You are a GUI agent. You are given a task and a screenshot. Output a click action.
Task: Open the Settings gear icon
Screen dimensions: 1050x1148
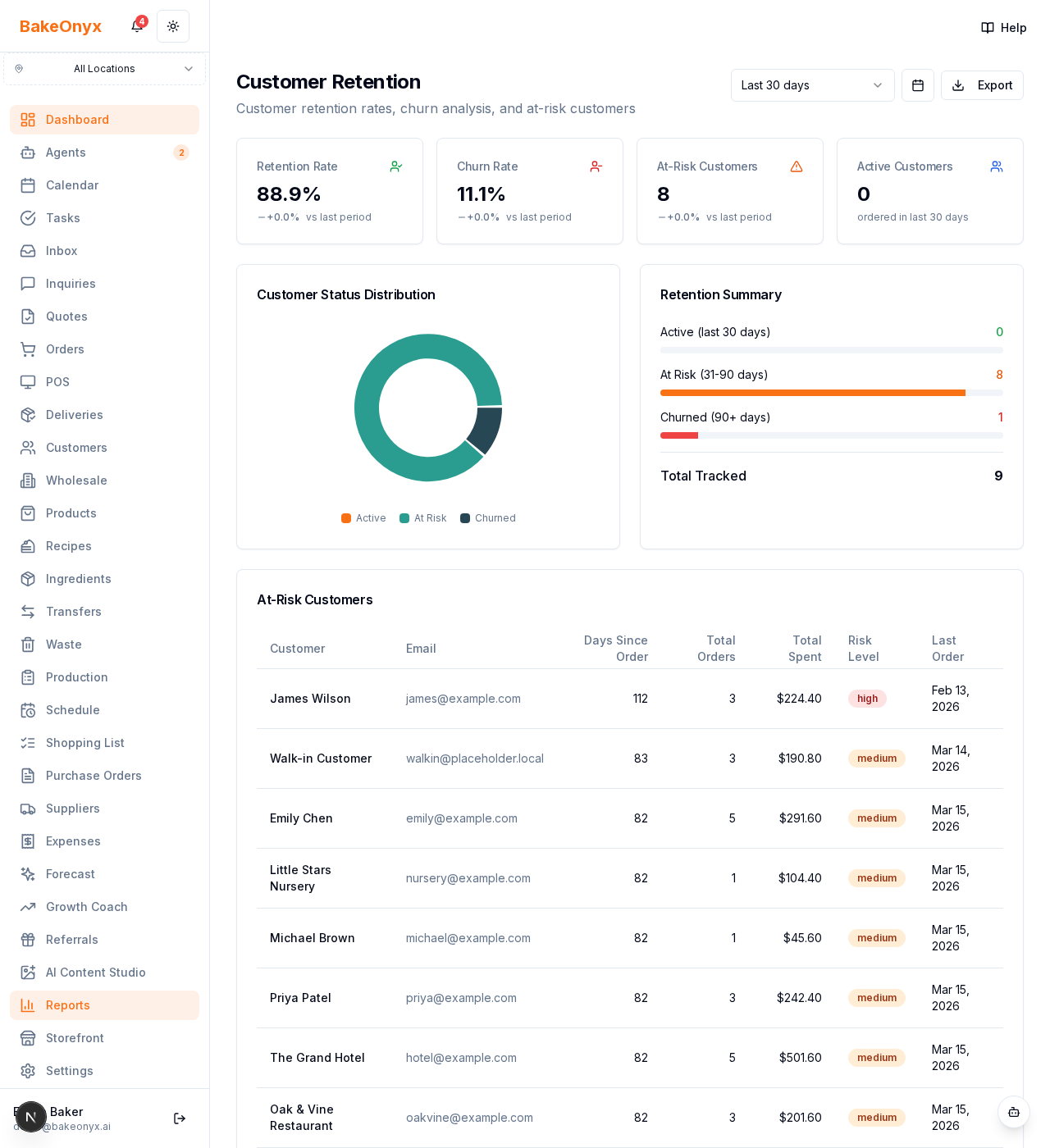point(28,1071)
